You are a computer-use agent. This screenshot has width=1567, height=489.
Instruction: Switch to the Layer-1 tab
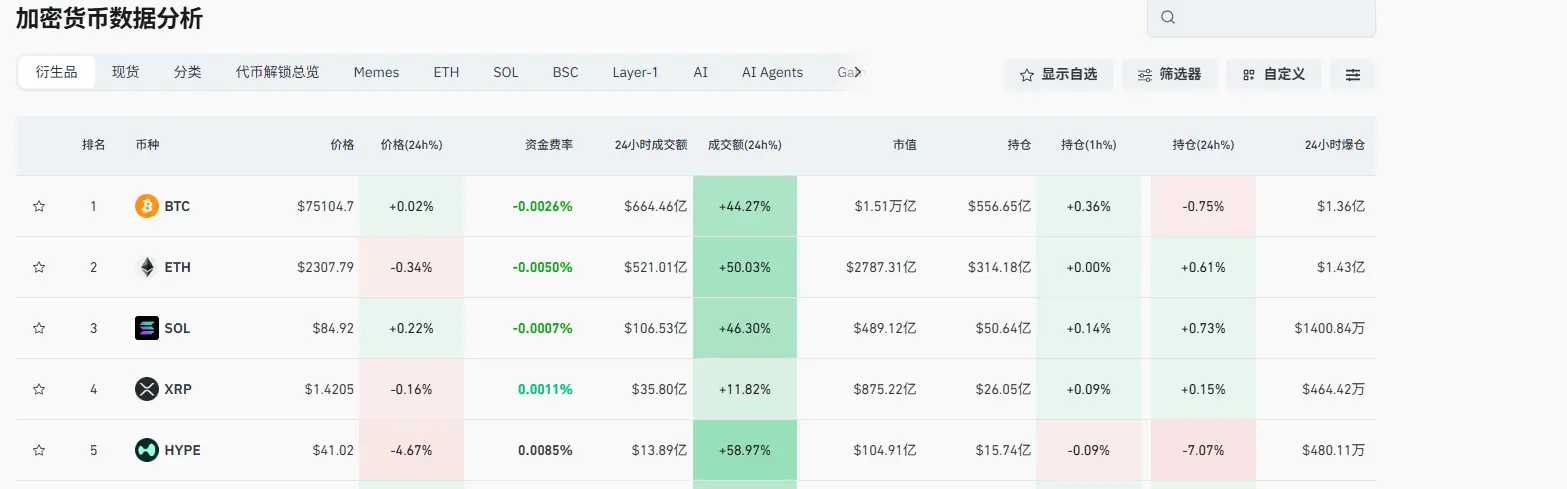click(636, 72)
